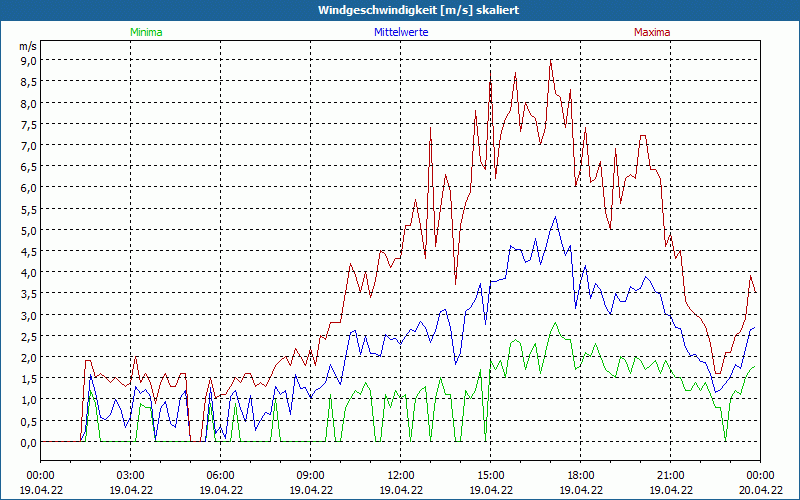Click the 18:00 time axis label
The image size is (800, 500).
coord(580,476)
